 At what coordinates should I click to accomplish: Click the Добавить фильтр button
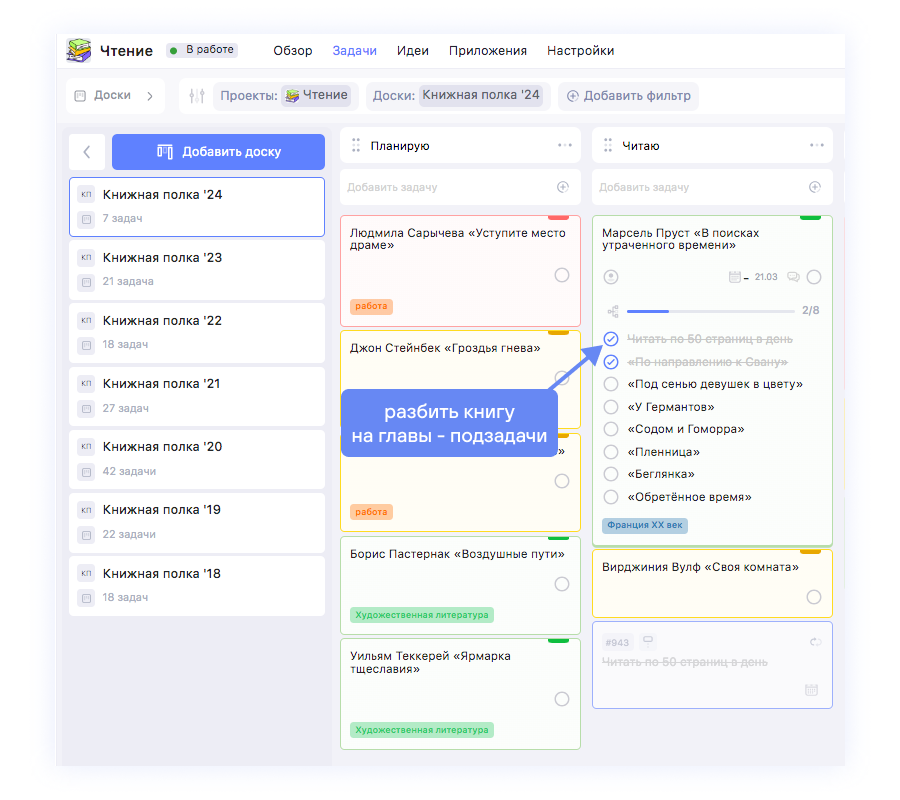click(629, 96)
